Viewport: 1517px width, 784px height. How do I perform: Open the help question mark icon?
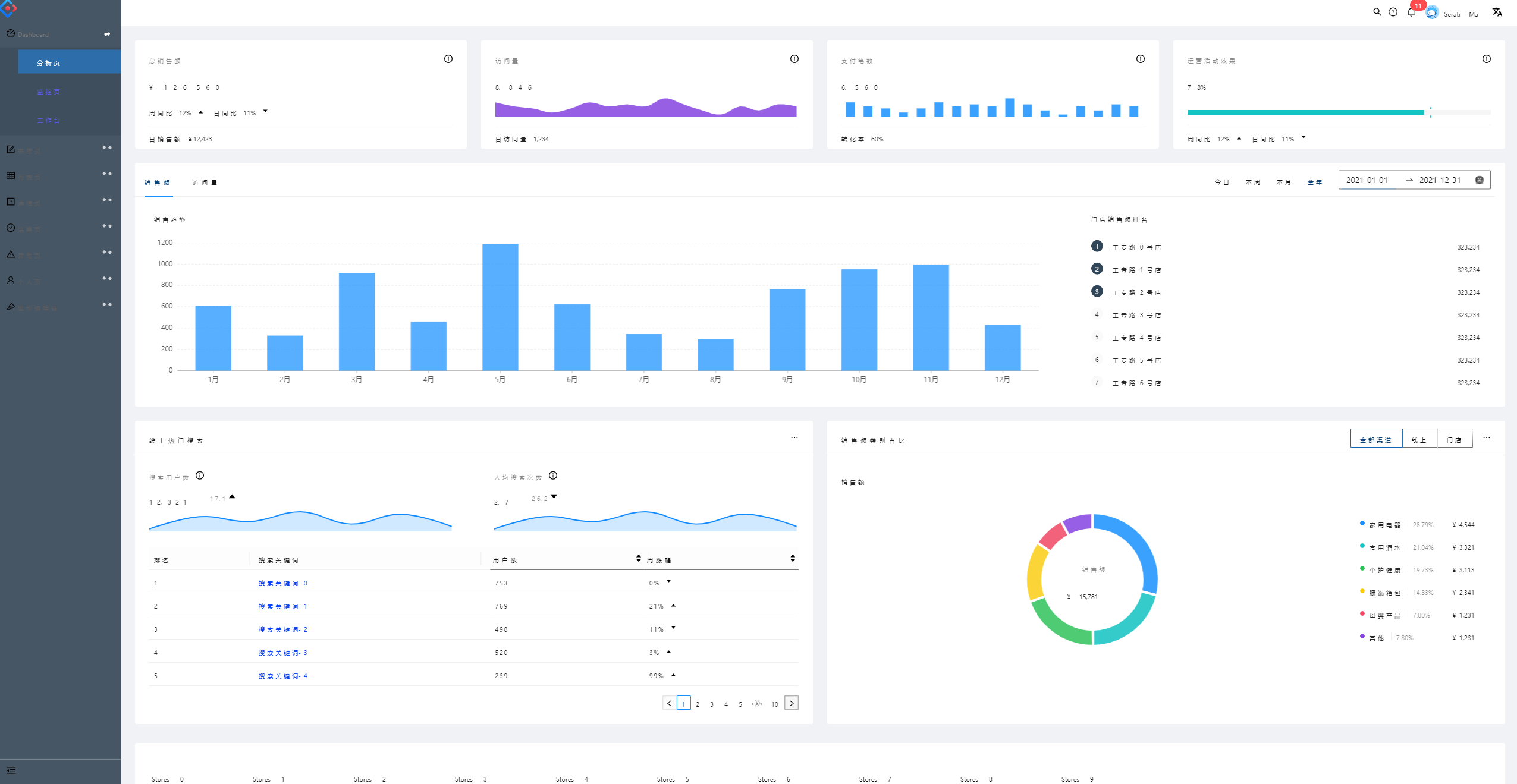(x=1393, y=12)
